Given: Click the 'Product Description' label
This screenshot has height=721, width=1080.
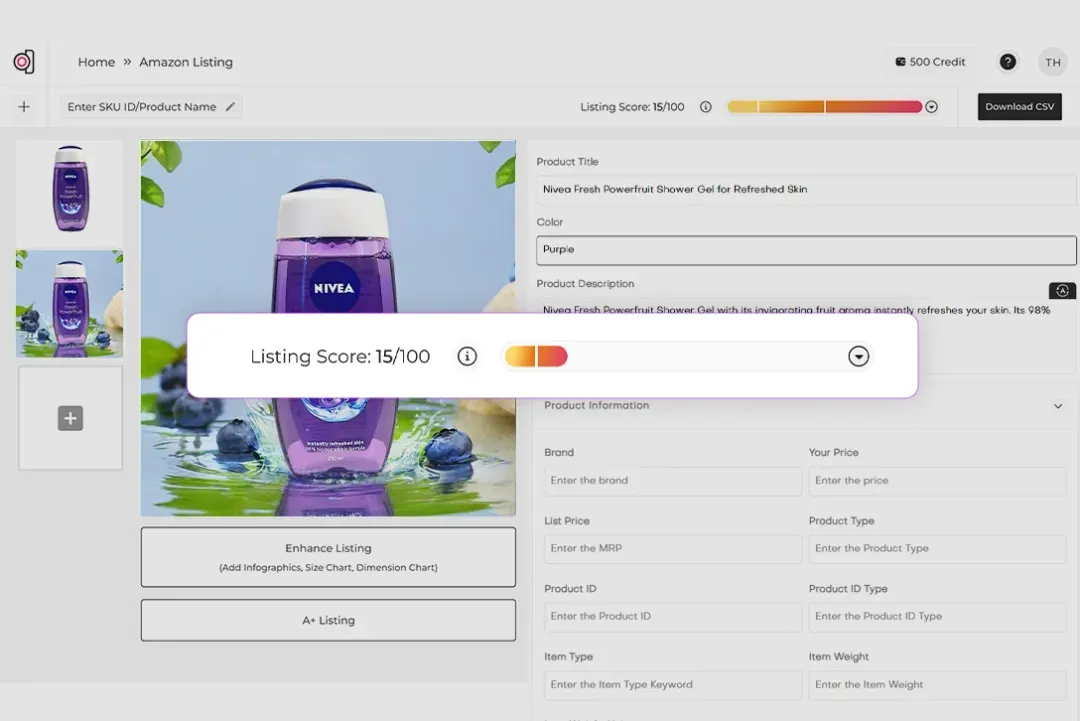Looking at the screenshot, I should pyautogui.click(x=585, y=284).
